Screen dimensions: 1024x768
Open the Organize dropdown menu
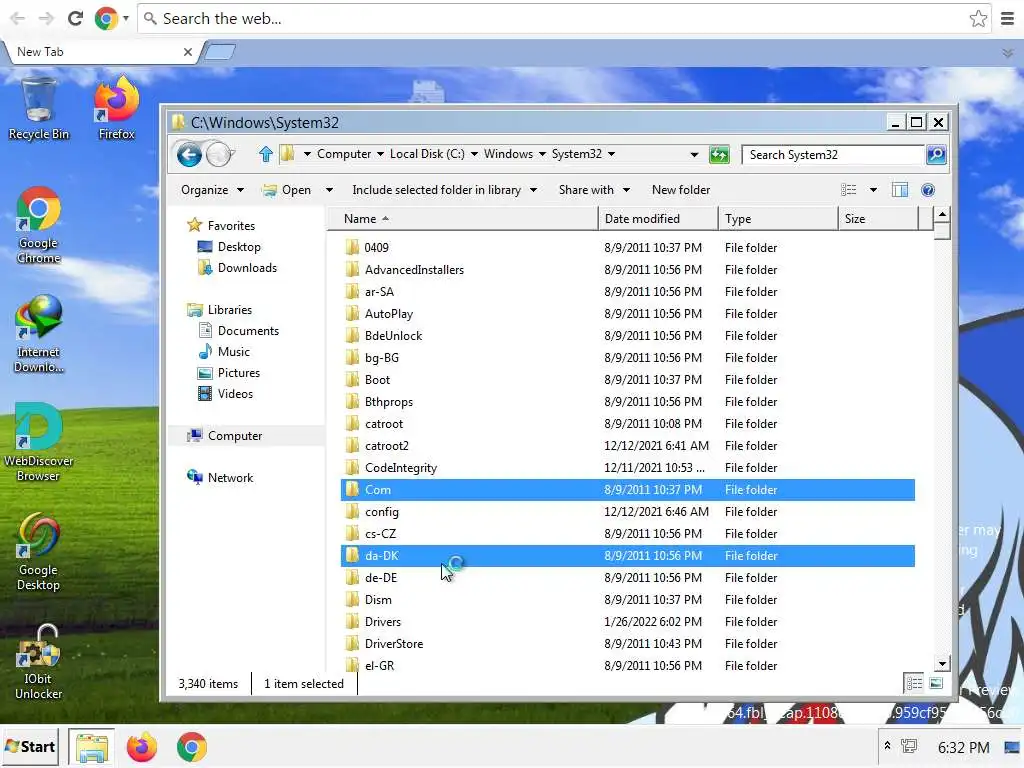[212, 190]
